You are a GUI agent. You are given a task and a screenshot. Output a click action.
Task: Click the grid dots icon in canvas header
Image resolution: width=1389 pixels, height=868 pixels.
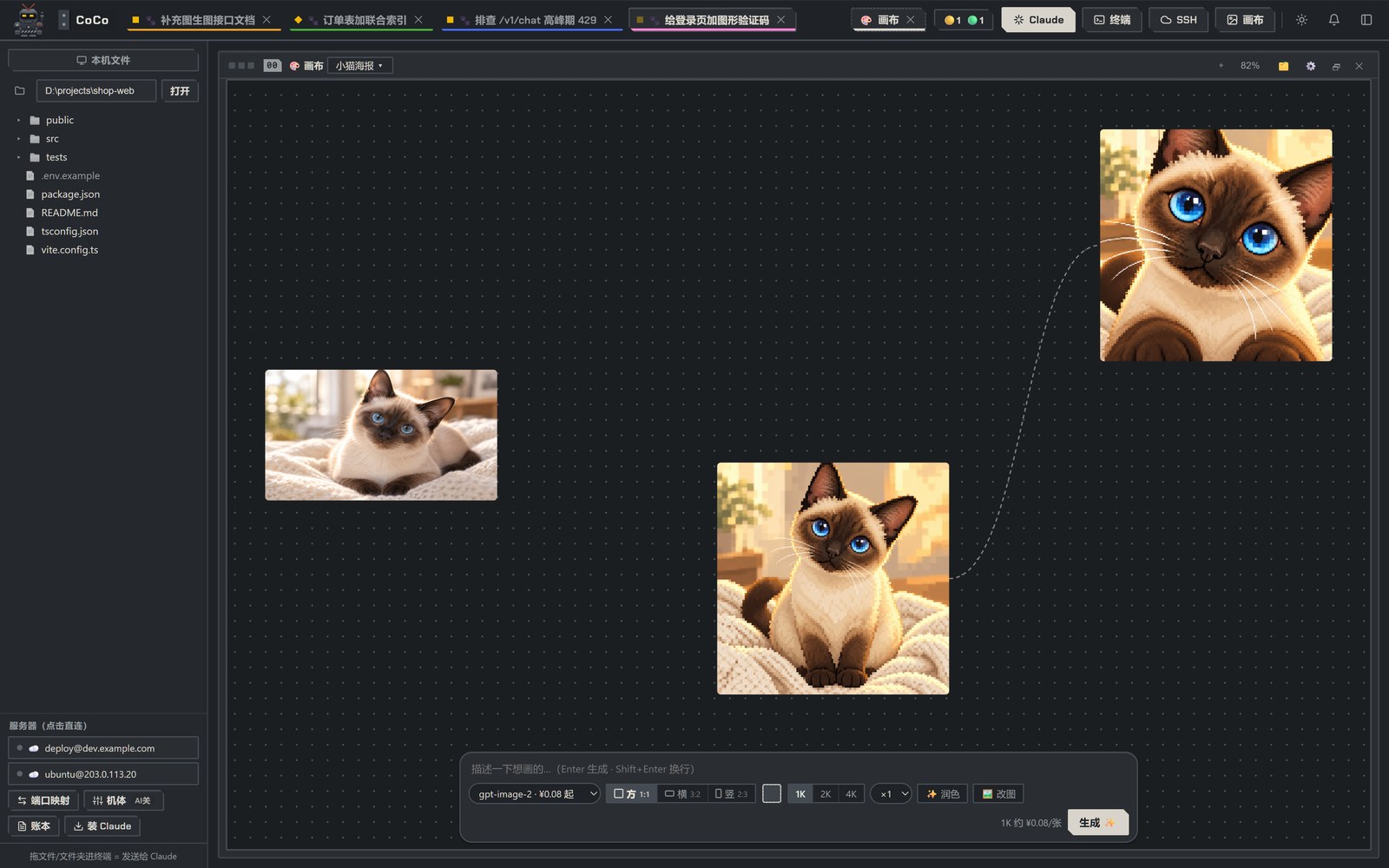[241, 66]
